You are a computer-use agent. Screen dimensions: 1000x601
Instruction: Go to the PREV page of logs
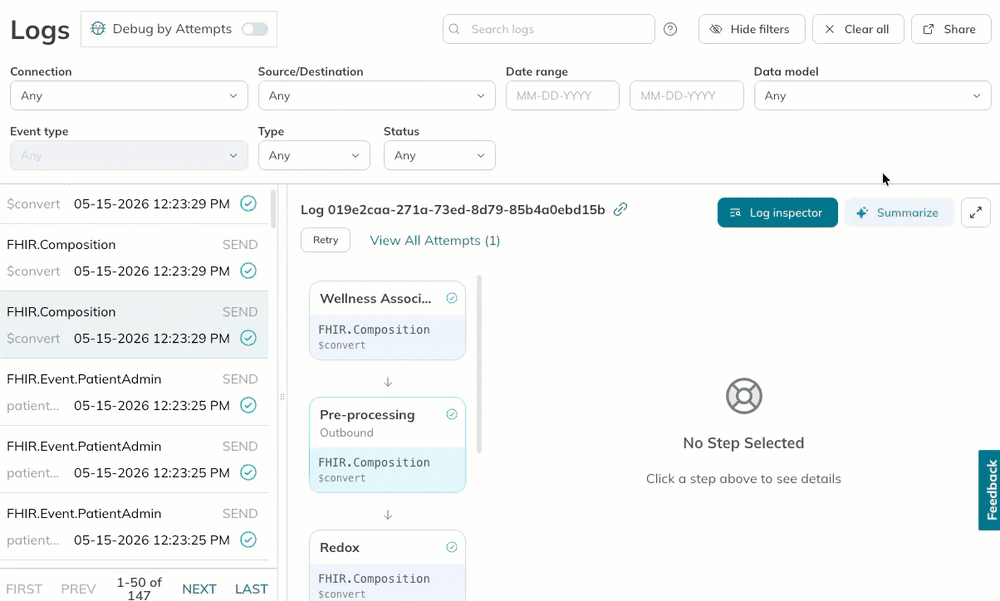pyautogui.click(x=78, y=589)
